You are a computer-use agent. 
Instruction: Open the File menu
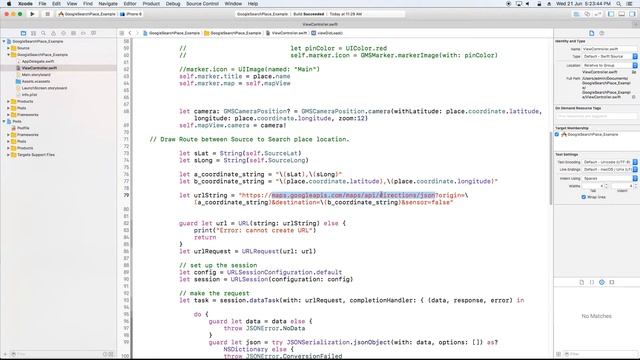click(x=42, y=4)
